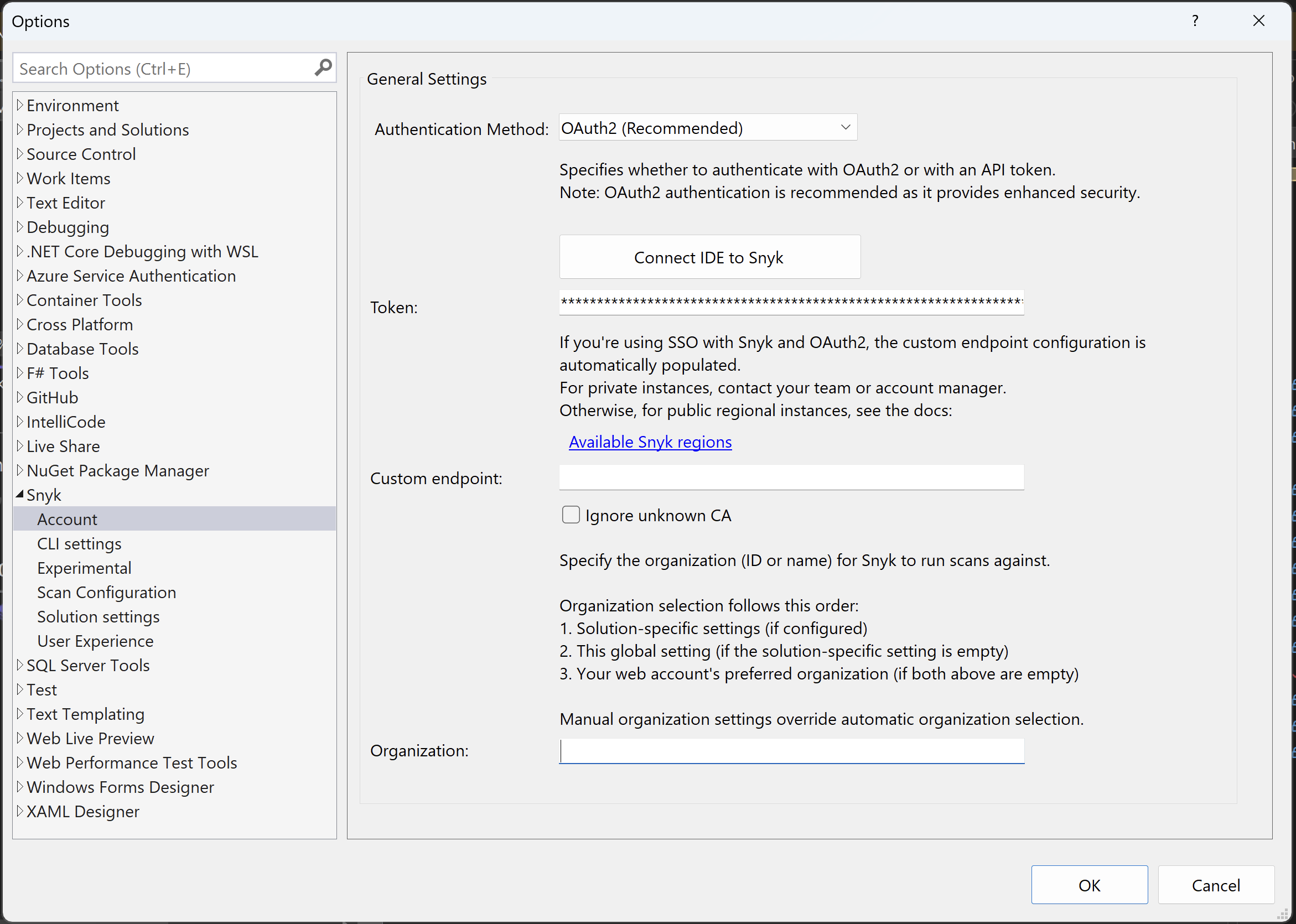The height and width of the screenshot is (924, 1296).
Task: Cancel the Options dialog
Action: pyautogui.click(x=1215, y=885)
